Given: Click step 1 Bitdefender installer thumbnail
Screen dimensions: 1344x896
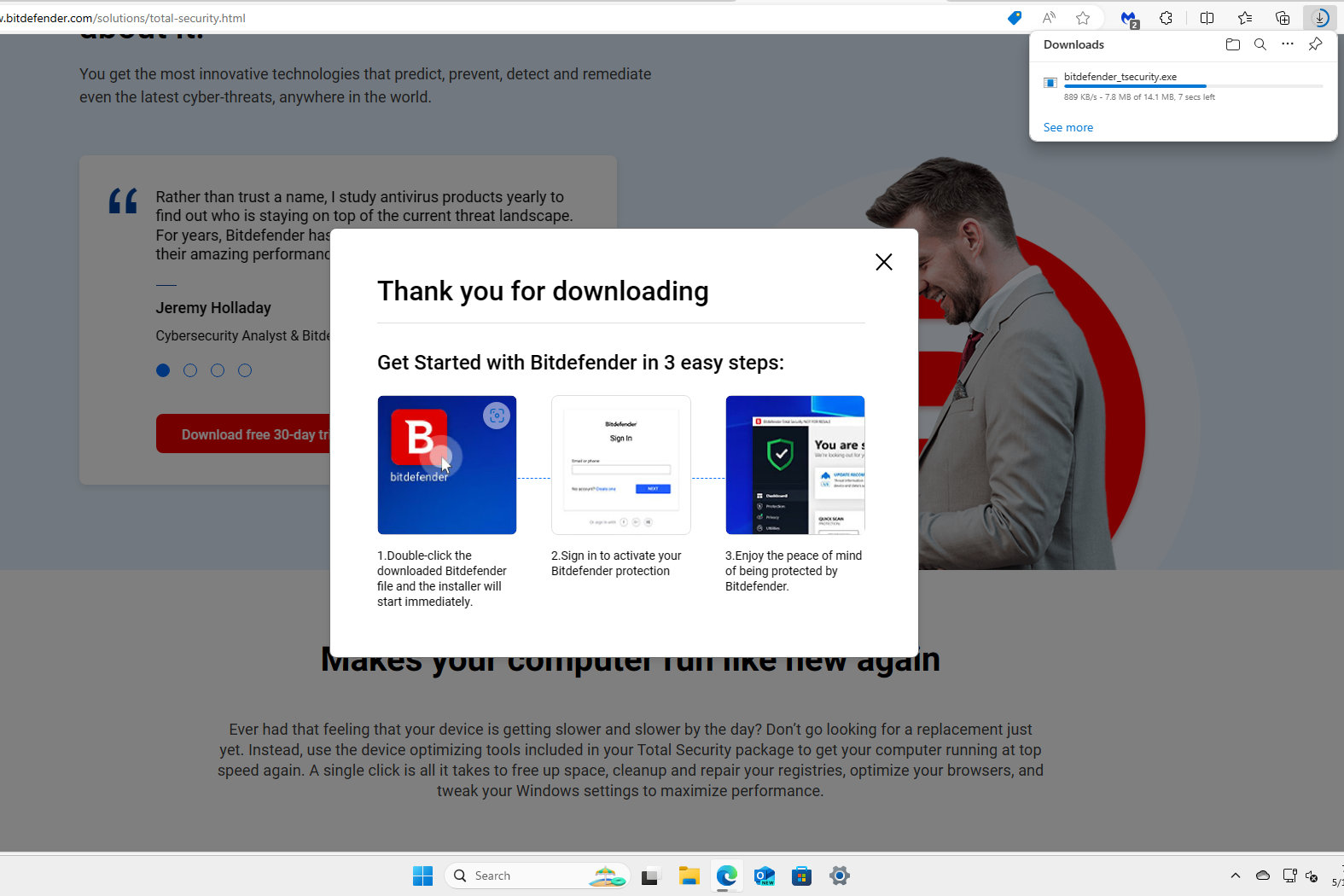Looking at the screenshot, I should pyautogui.click(x=447, y=465).
